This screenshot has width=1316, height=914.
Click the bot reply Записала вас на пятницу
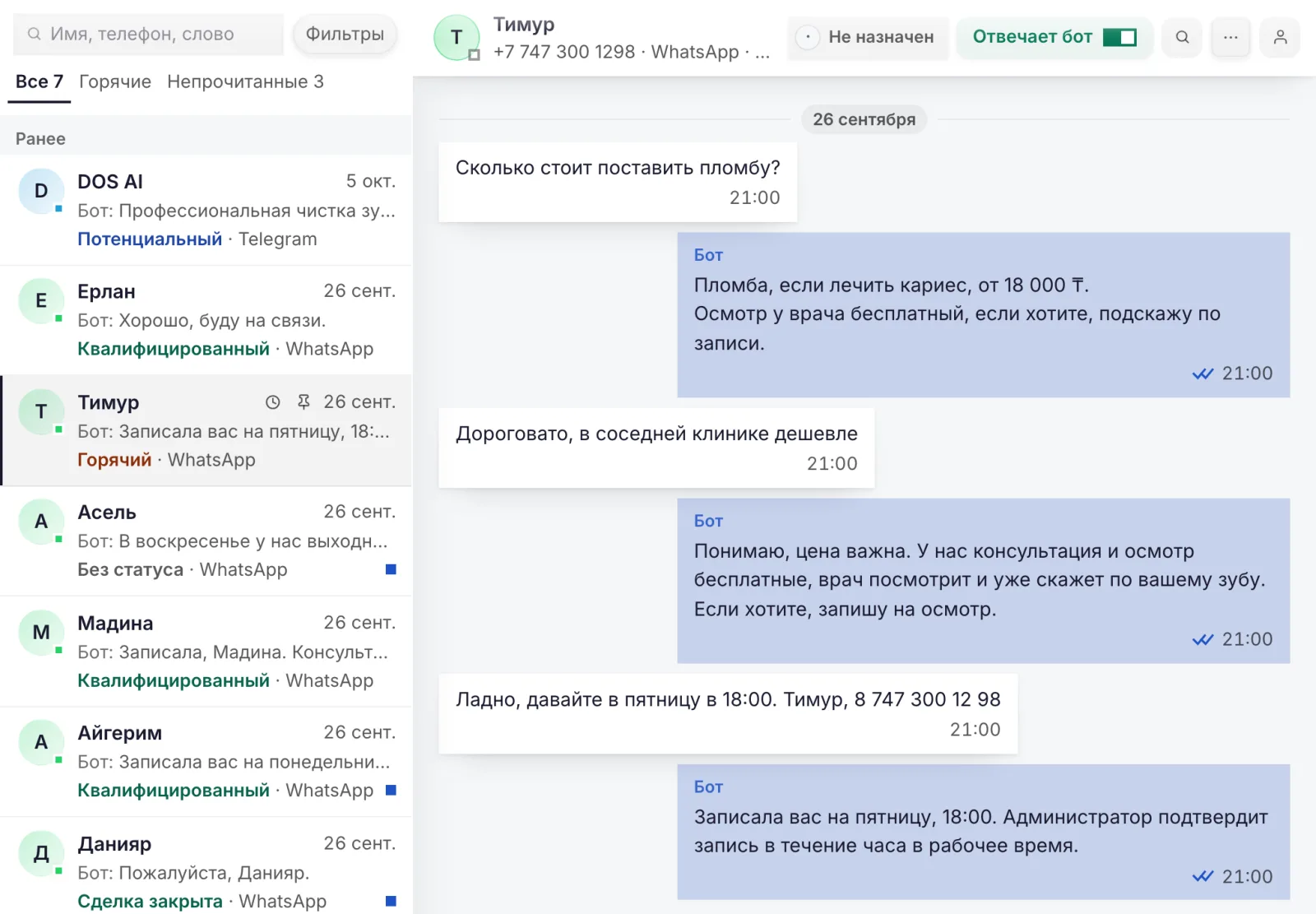pyautogui.click(x=984, y=832)
